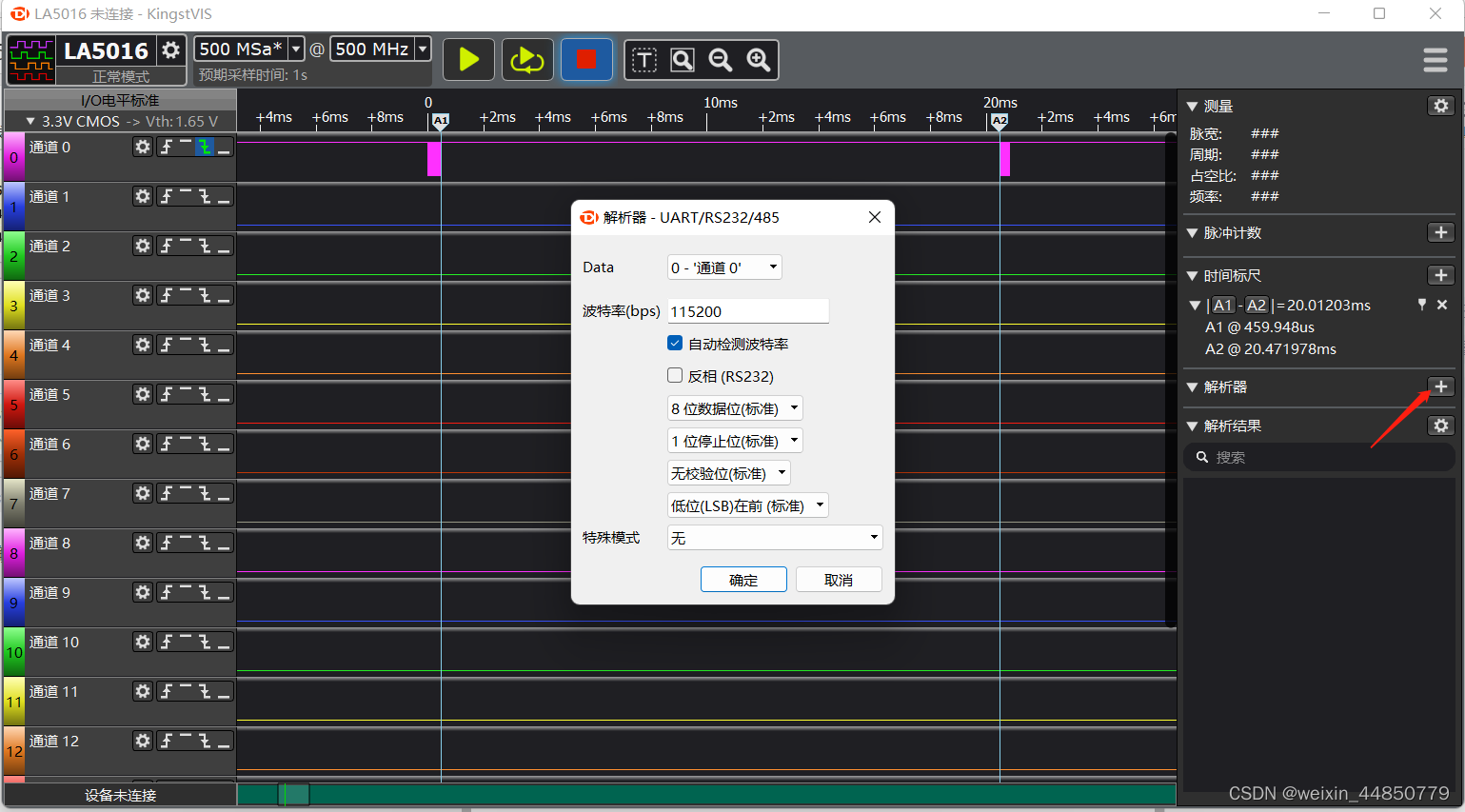Open the 500 MSa sample depth dropdown
Viewport: 1465px width, 812px height.
pyautogui.click(x=296, y=49)
